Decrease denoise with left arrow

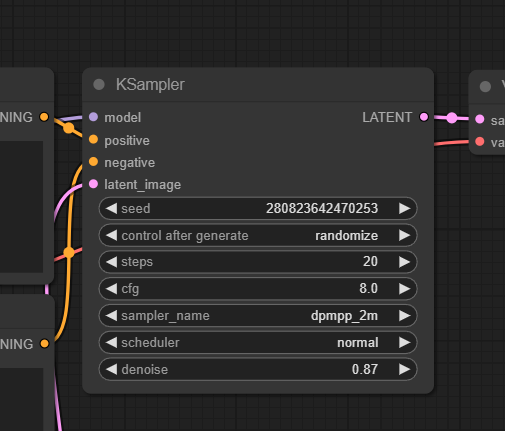point(111,369)
